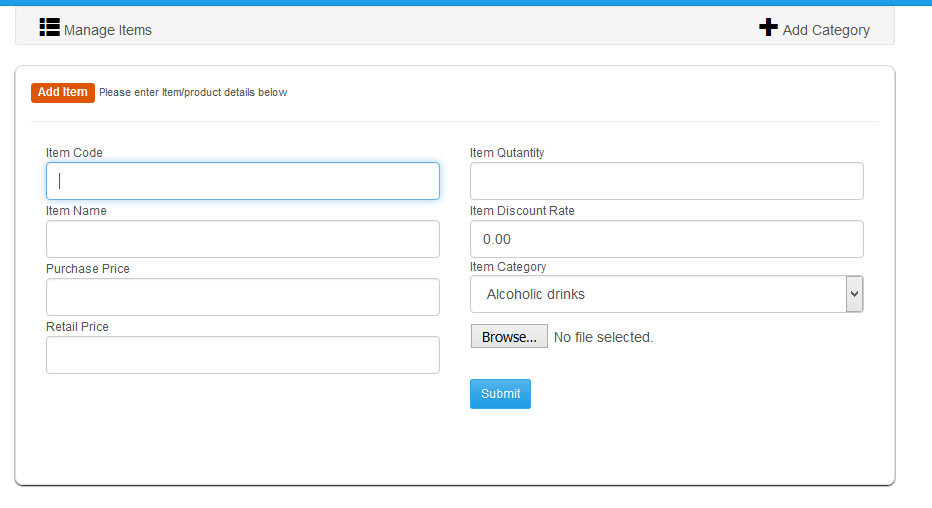The image size is (932, 508).
Task: Click the Retail Price input box
Action: pos(243,355)
